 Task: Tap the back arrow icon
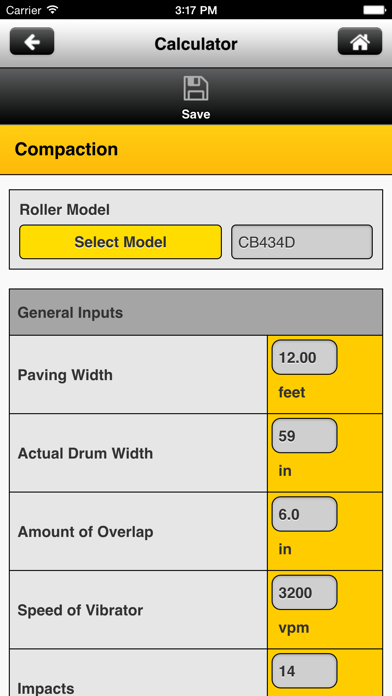[x=32, y=41]
